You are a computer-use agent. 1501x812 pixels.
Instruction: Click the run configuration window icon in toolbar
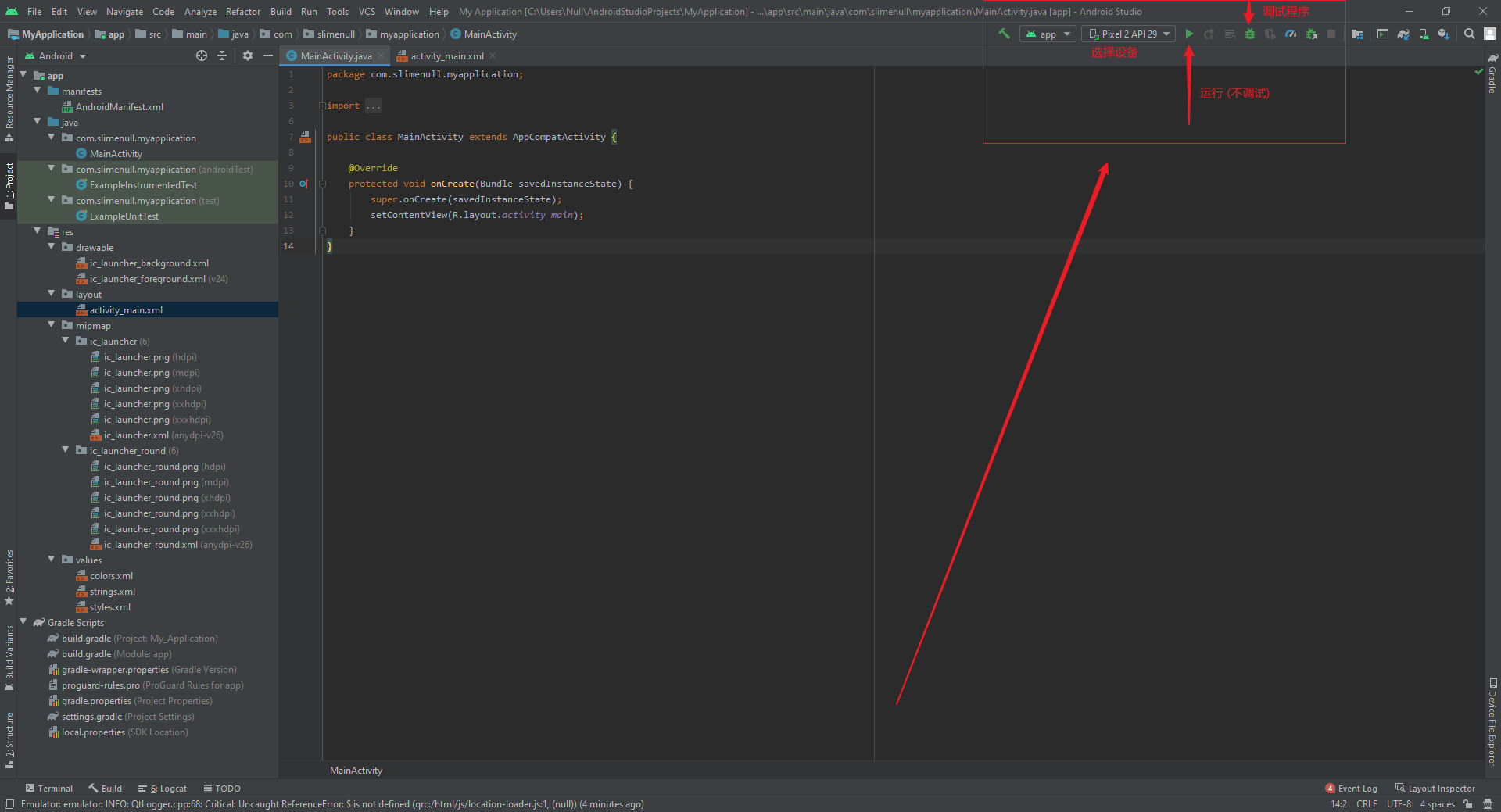tap(1383, 34)
